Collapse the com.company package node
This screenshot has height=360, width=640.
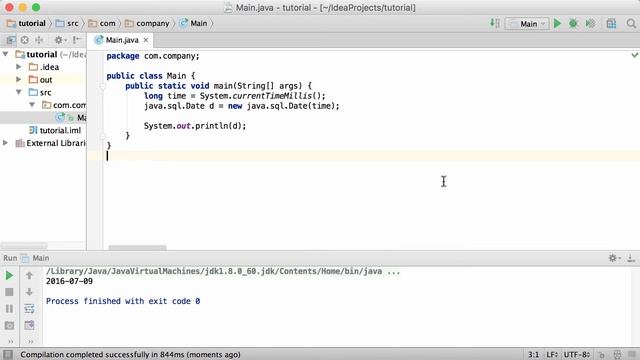(x=32, y=105)
